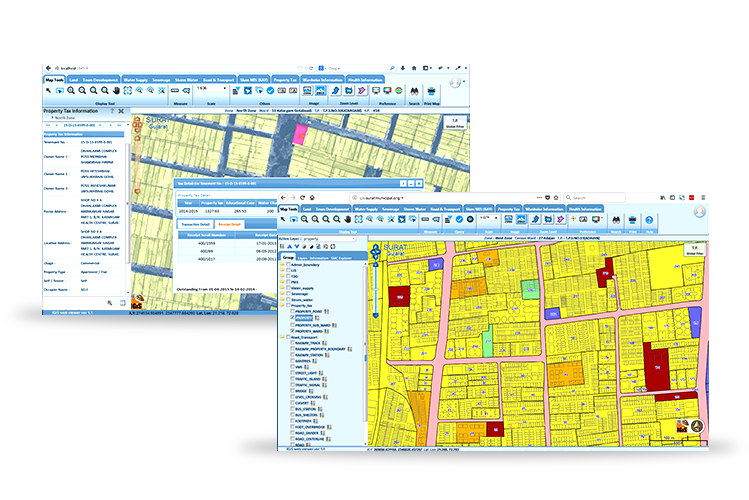
Task: Select the arrow pointer tool in front window
Action: [283, 219]
